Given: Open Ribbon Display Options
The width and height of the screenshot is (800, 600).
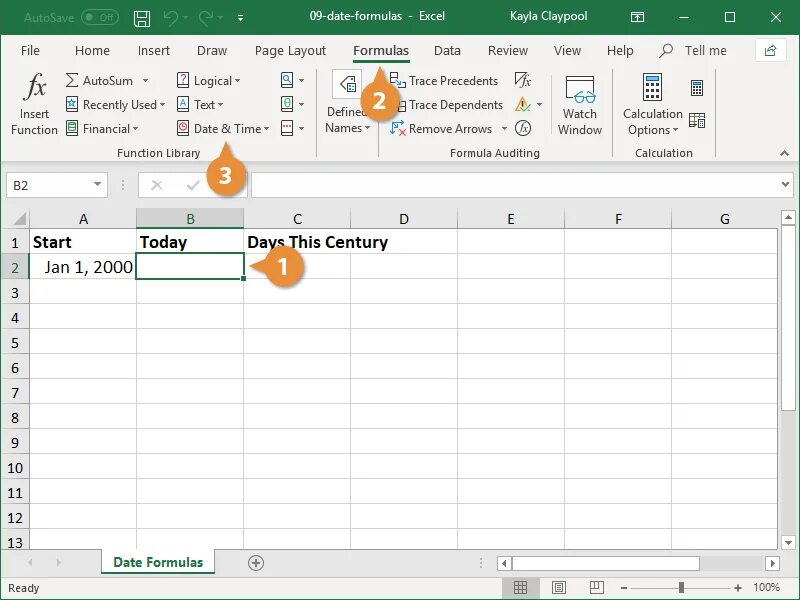Looking at the screenshot, I should (637, 17).
